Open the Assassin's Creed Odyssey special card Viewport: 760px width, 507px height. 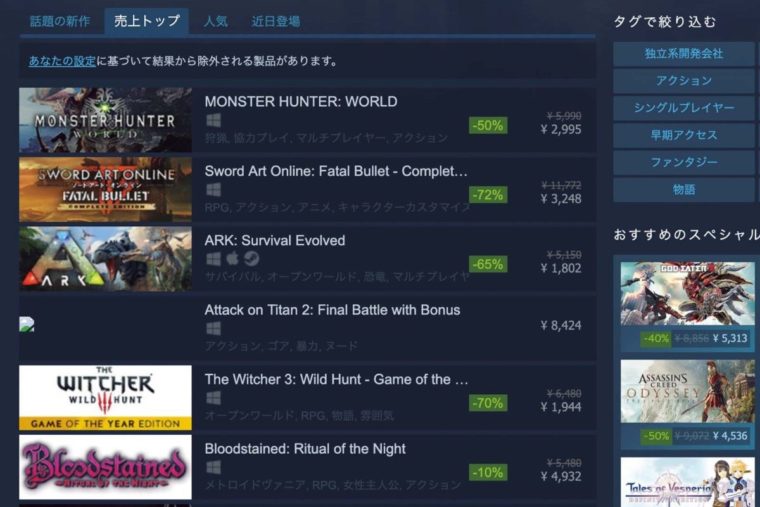[x=687, y=403]
